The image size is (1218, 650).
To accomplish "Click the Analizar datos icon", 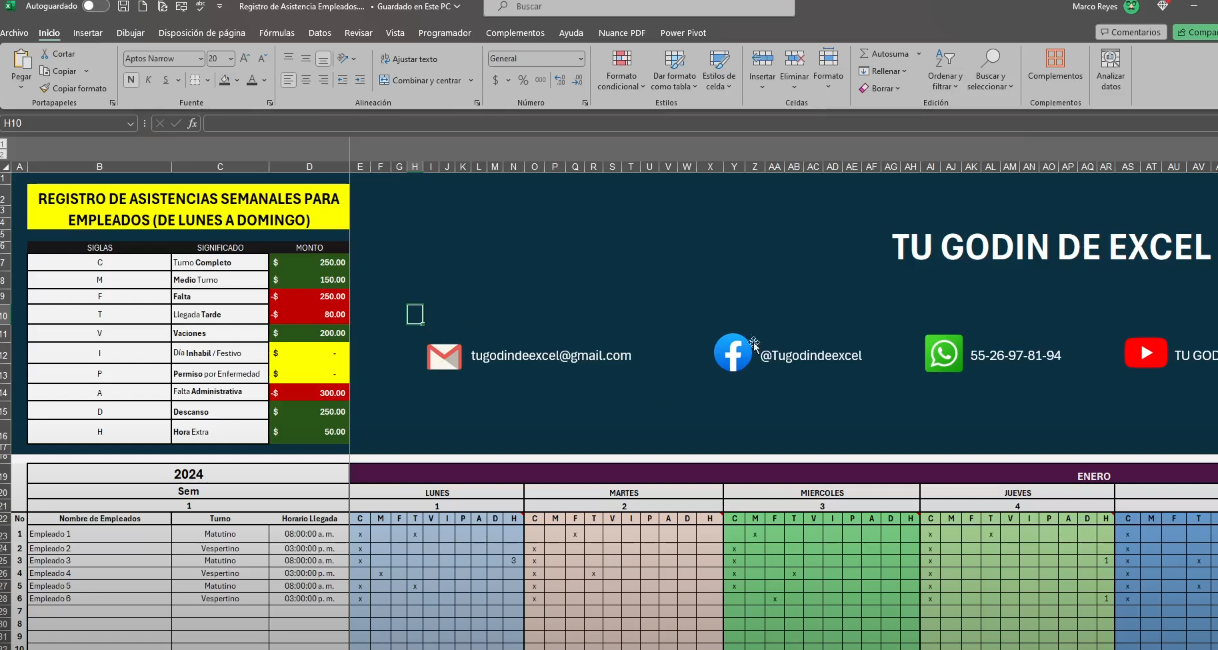I will click(x=1110, y=69).
